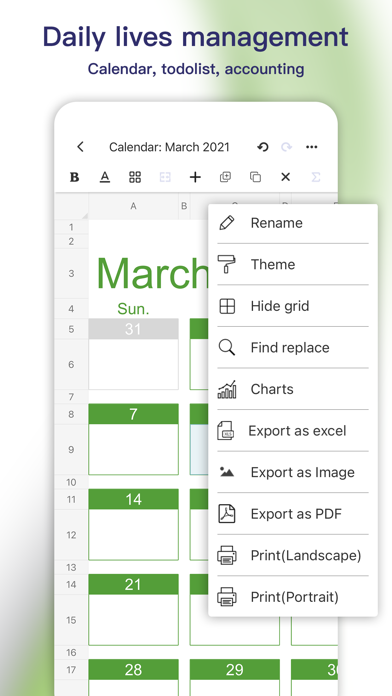This screenshot has height=696, width=392.
Task: Select column A header
Action: (x=133, y=206)
